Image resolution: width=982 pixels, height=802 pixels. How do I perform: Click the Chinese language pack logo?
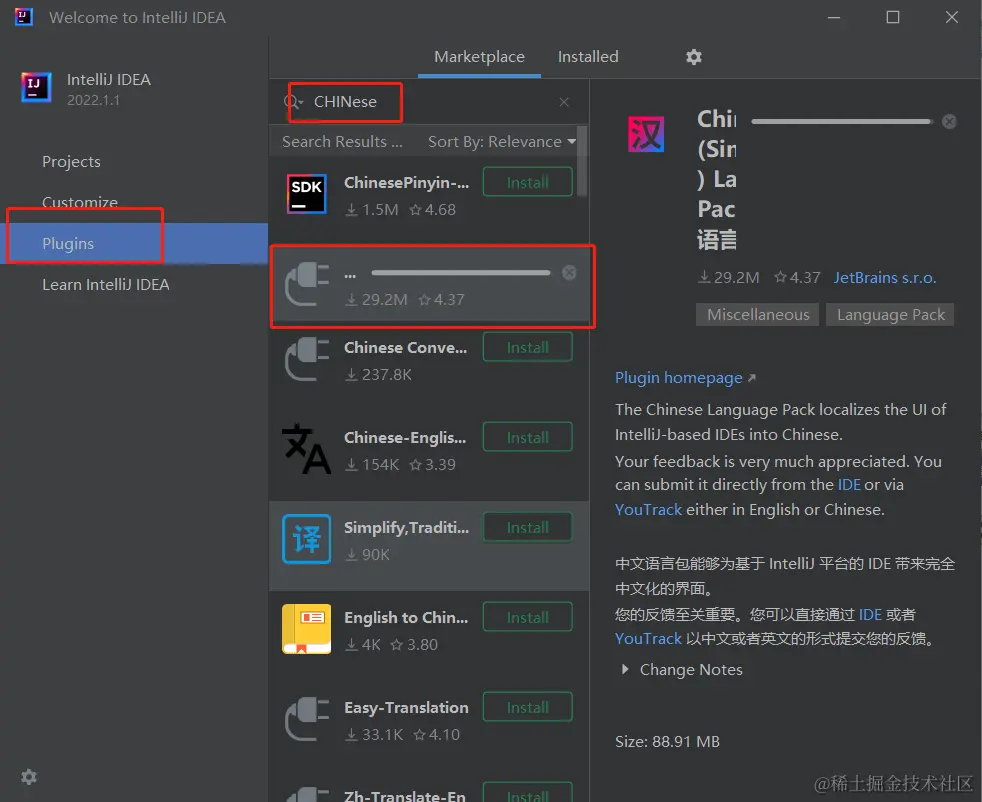coord(646,135)
